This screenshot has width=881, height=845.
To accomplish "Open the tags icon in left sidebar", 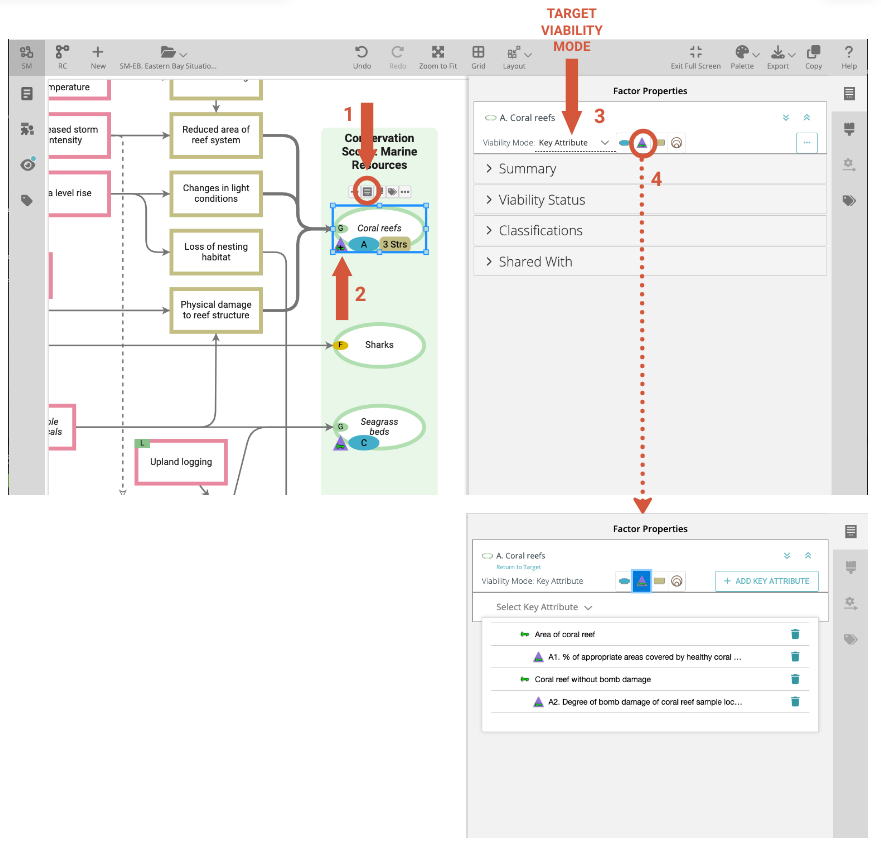I will (x=27, y=201).
